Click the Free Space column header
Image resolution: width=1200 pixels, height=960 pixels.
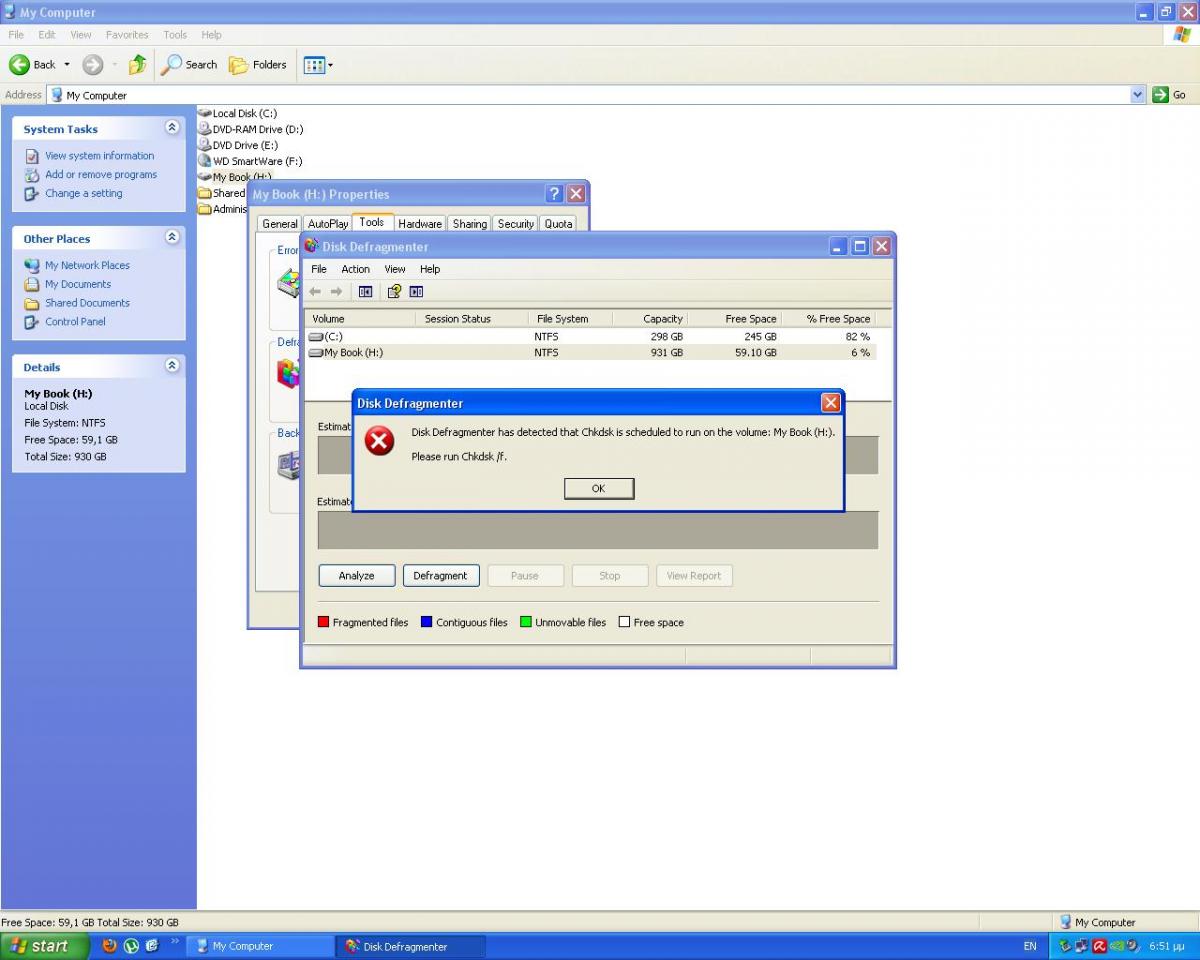(x=736, y=319)
